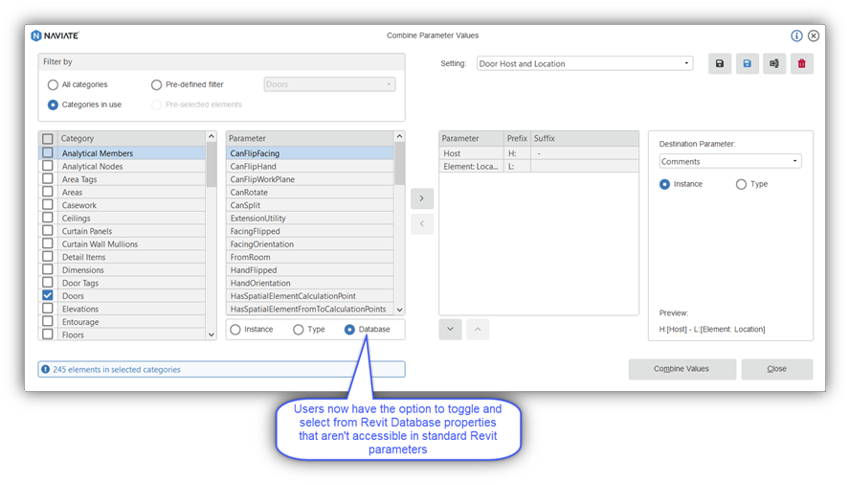
Task: Click the rename setting icon
Action: pyautogui.click(x=774, y=63)
